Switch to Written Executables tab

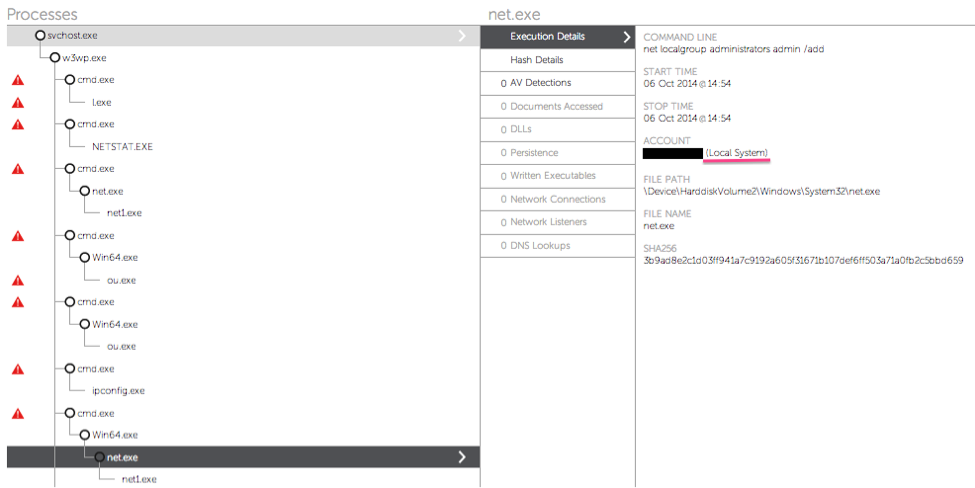pos(558,176)
